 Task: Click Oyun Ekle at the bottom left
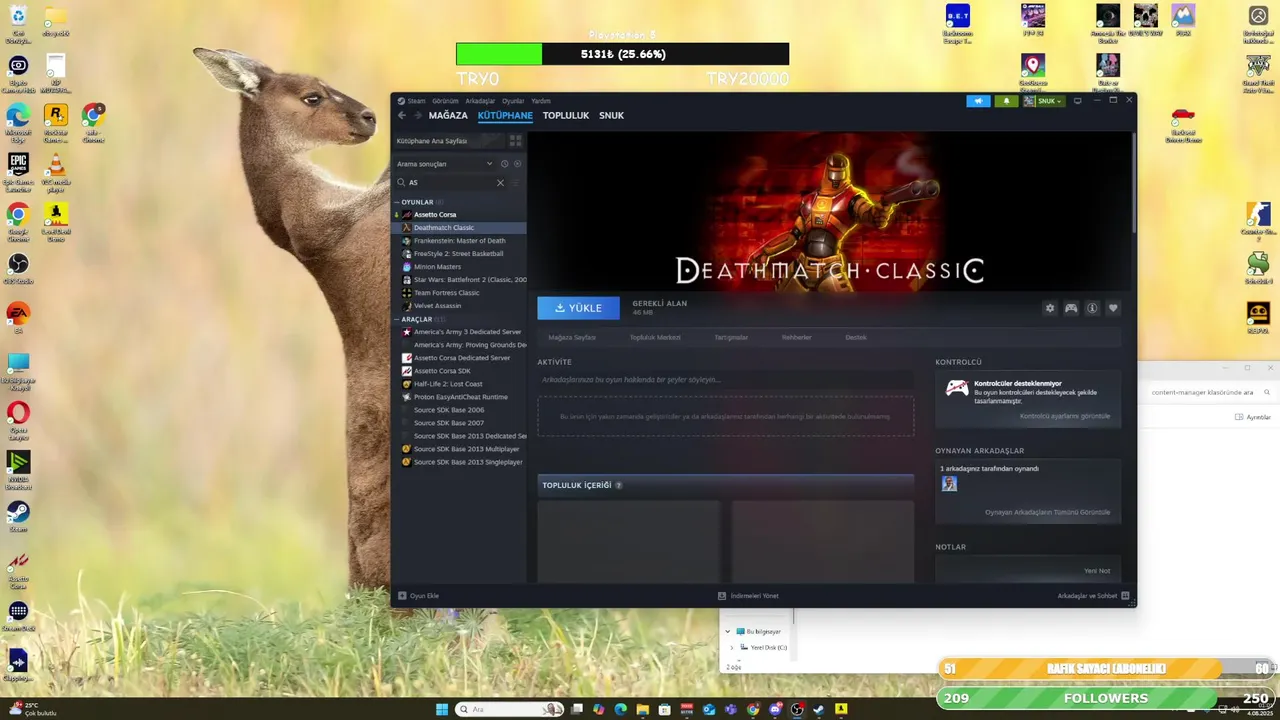pos(418,596)
